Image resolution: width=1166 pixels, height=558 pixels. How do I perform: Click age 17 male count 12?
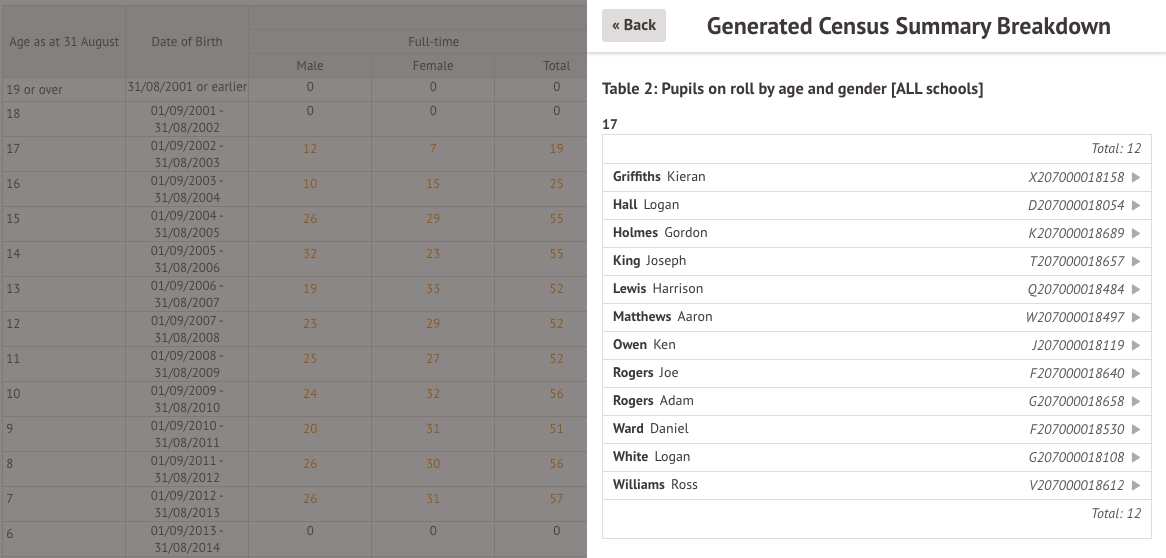pyautogui.click(x=310, y=149)
